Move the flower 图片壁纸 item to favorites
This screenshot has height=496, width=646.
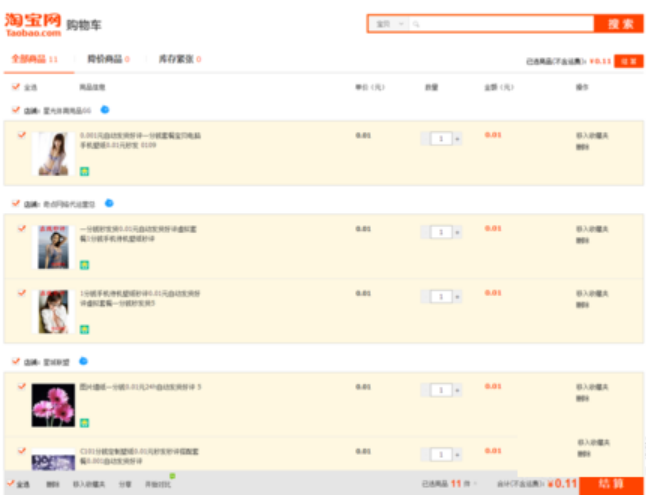pos(592,387)
